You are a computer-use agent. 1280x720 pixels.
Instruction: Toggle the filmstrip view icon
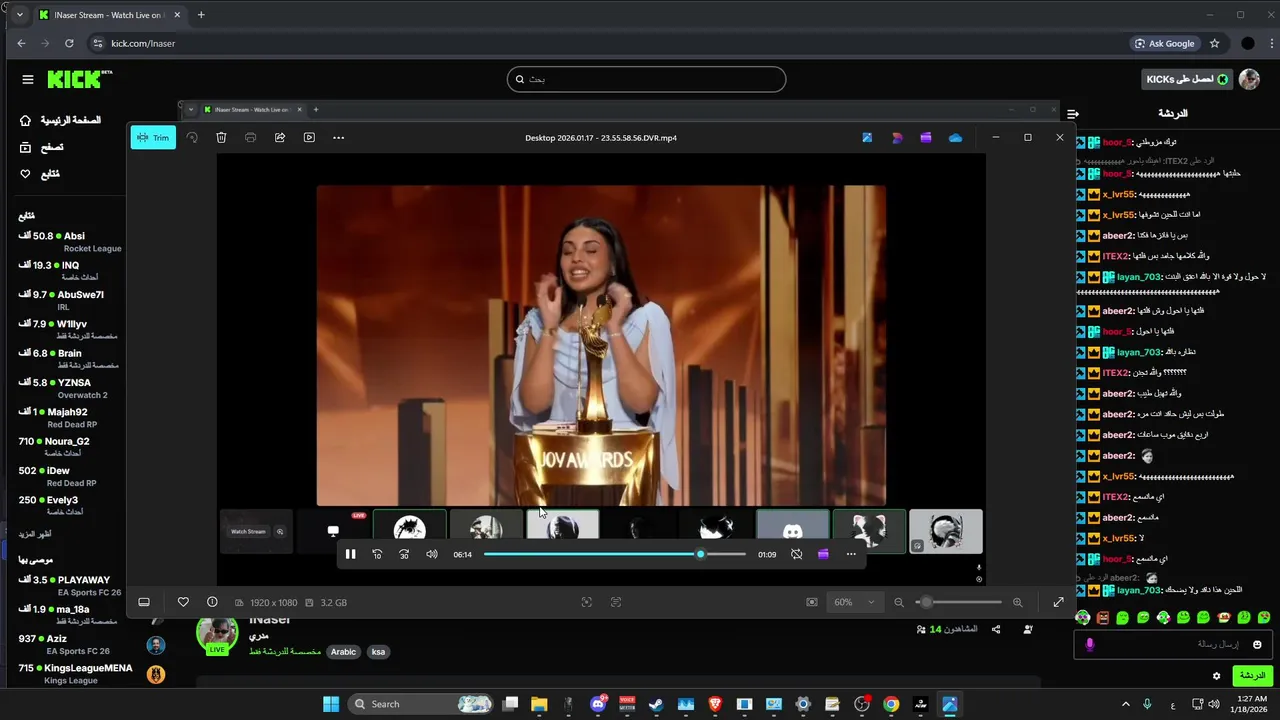pyautogui.click(x=144, y=602)
